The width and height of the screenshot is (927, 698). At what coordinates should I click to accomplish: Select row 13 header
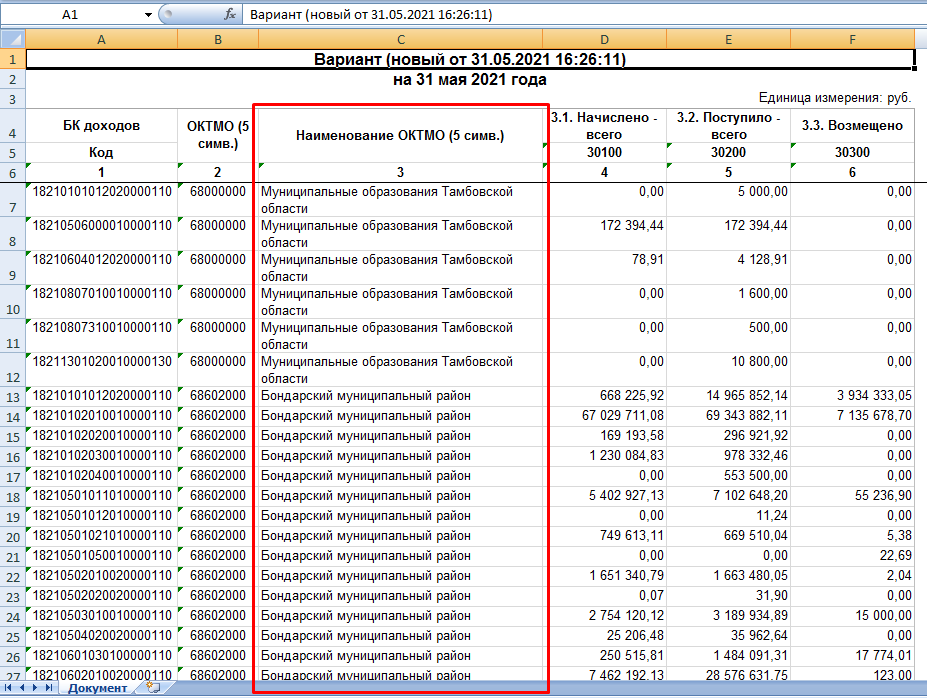click(13, 396)
